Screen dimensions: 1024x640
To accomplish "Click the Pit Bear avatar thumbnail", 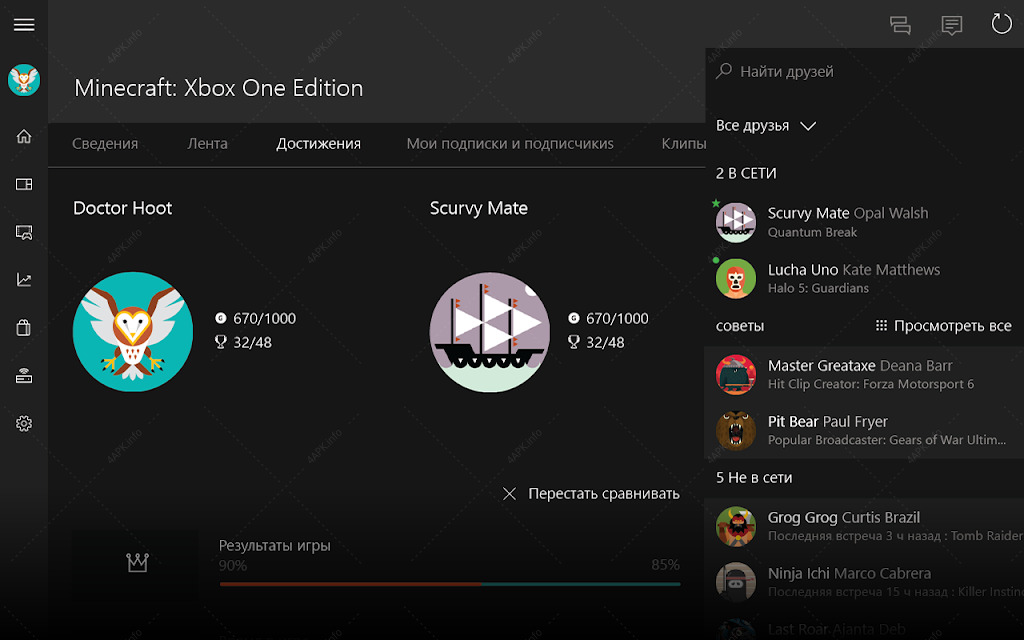I will point(736,430).
